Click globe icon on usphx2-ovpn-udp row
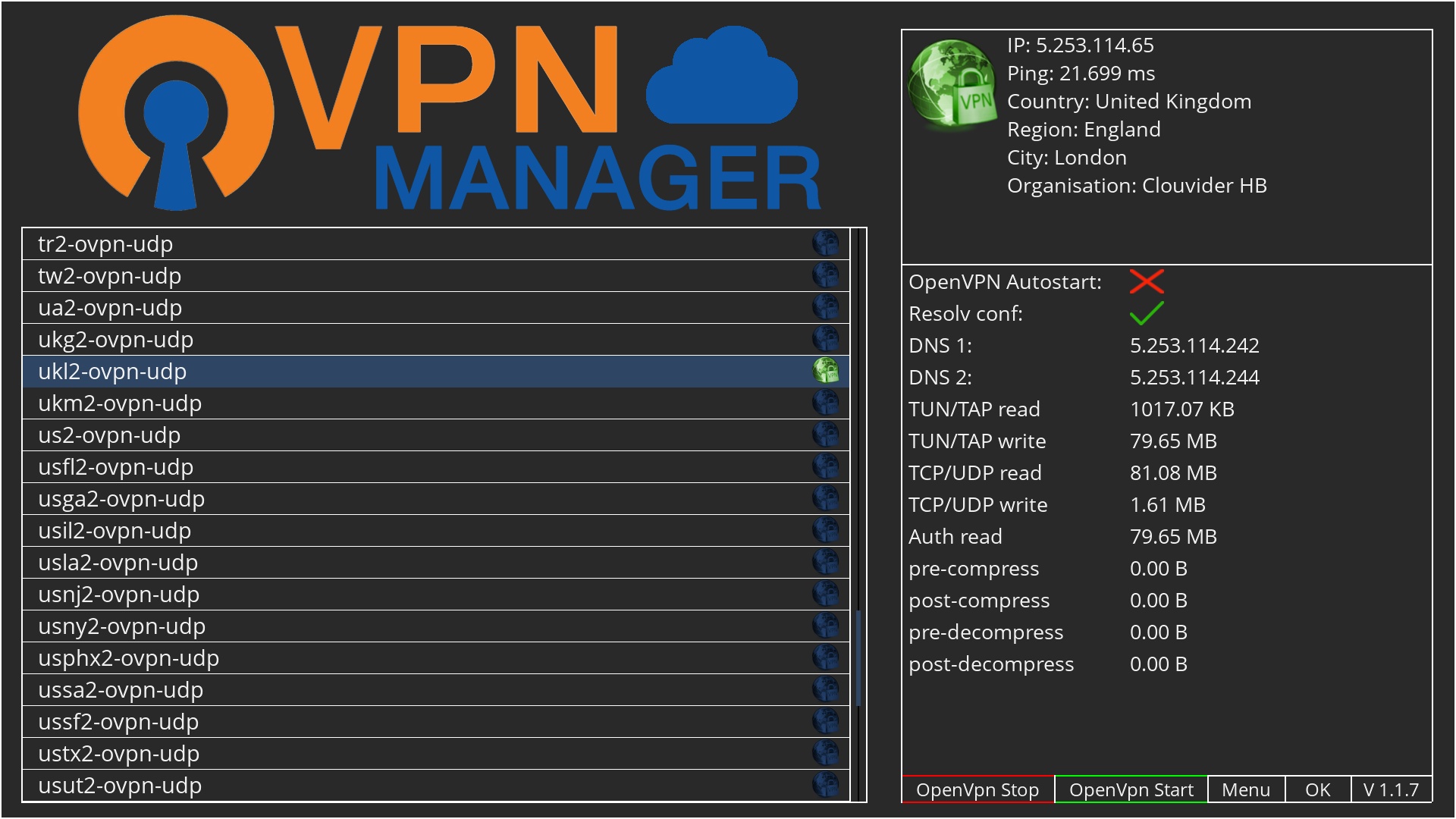This screenshot has width=1456, height=819. click(x=826, y=657)
